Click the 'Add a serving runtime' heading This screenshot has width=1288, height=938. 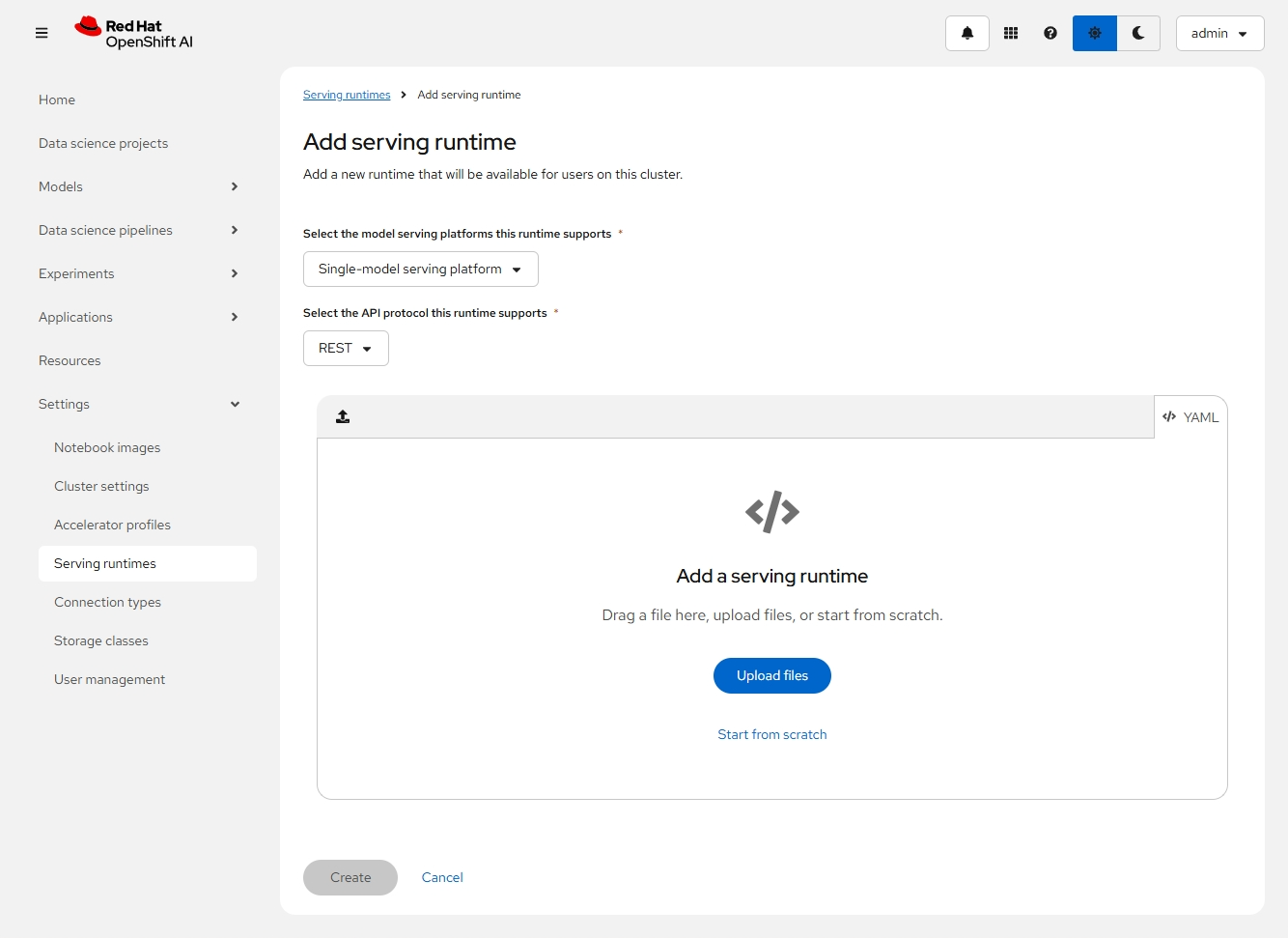[x=772, y=576]
